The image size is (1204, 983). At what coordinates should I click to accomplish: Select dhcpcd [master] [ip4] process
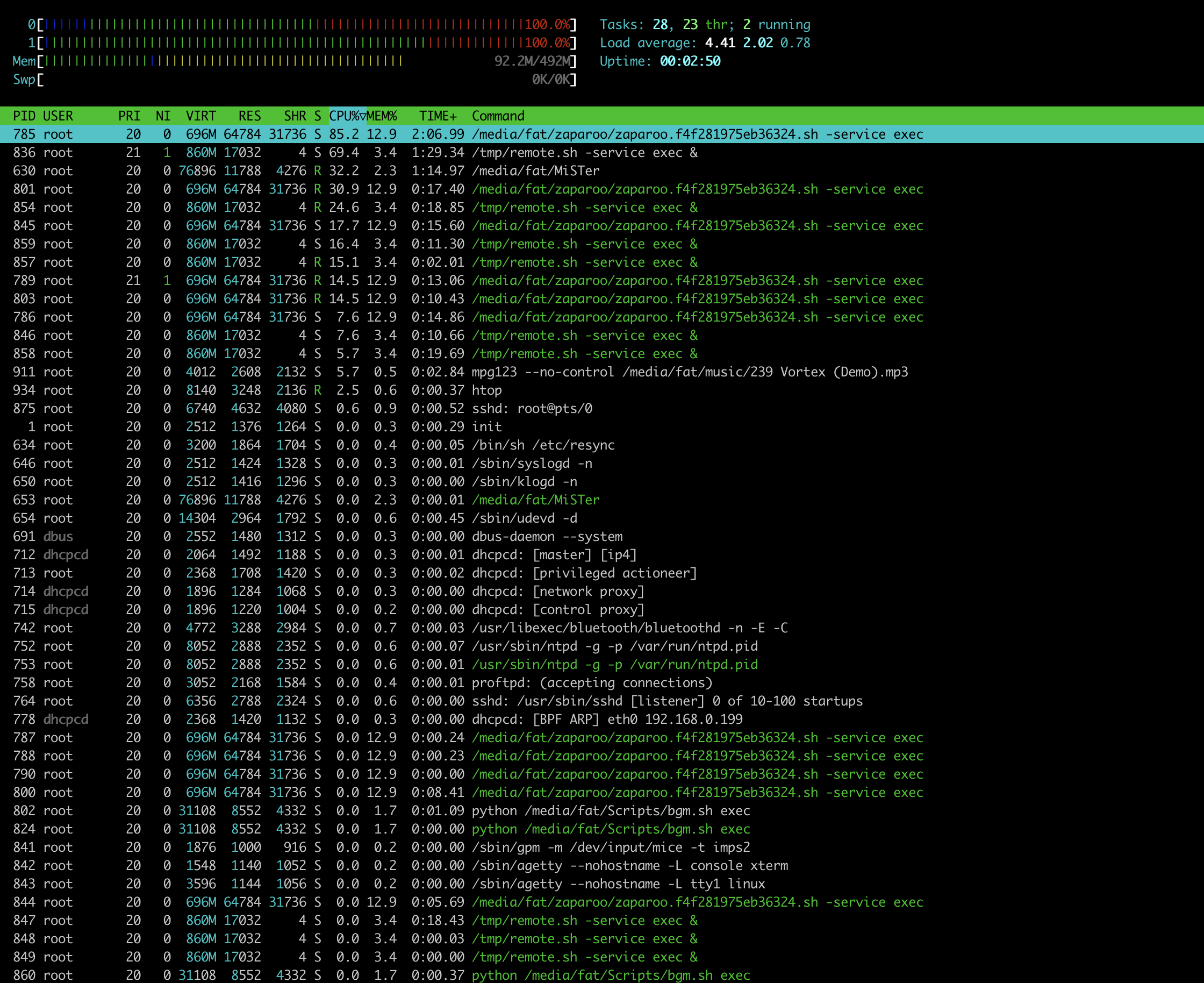pyautogui.click(x=601, y=555)
